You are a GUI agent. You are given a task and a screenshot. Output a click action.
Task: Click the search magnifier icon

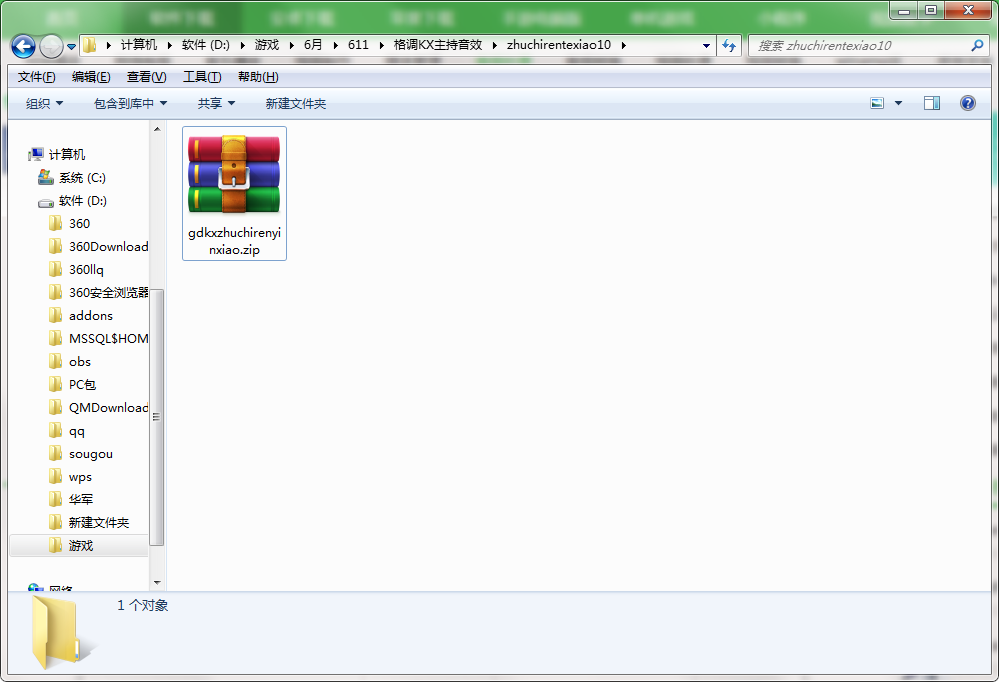[x=977, y=45]
